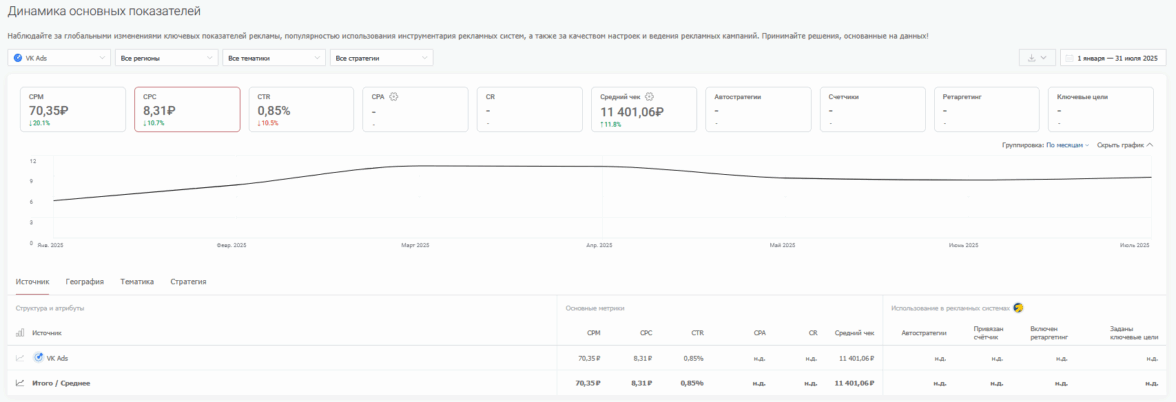Click the download export icon button
Screen dimensions: 1176x402
1031,58
